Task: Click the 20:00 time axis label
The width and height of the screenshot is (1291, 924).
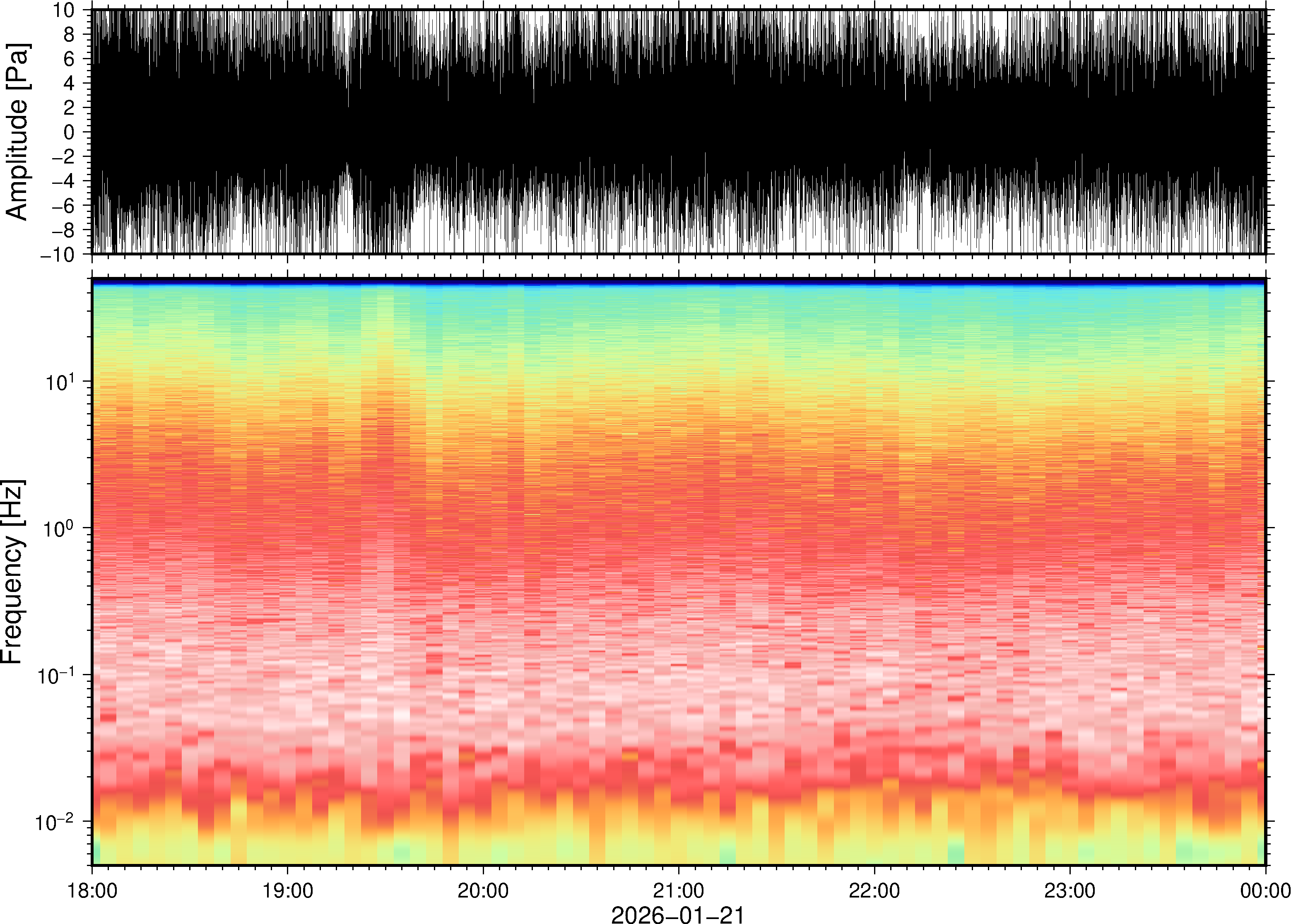Action: (x=483, y=890)
